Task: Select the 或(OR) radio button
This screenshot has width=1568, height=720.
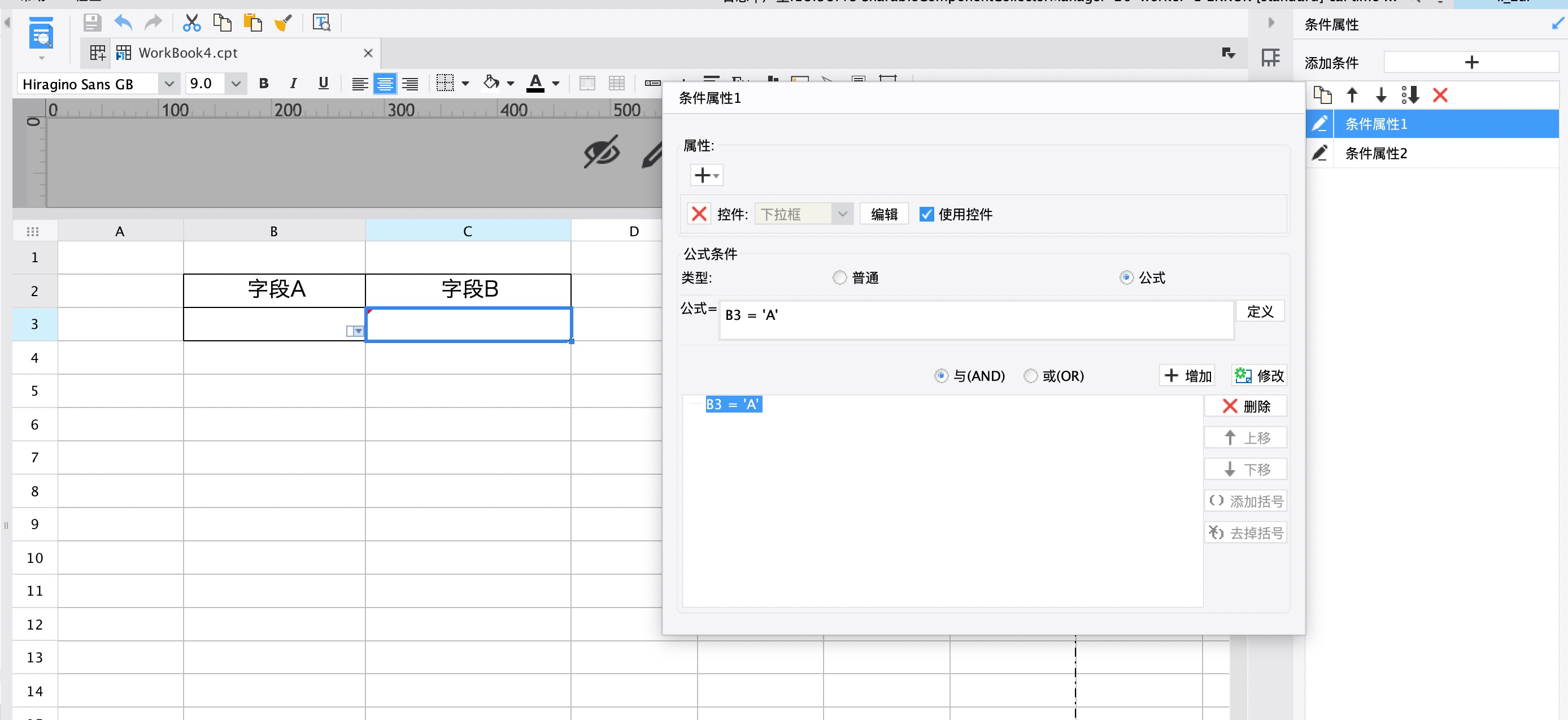Action: pos(1030,376)
